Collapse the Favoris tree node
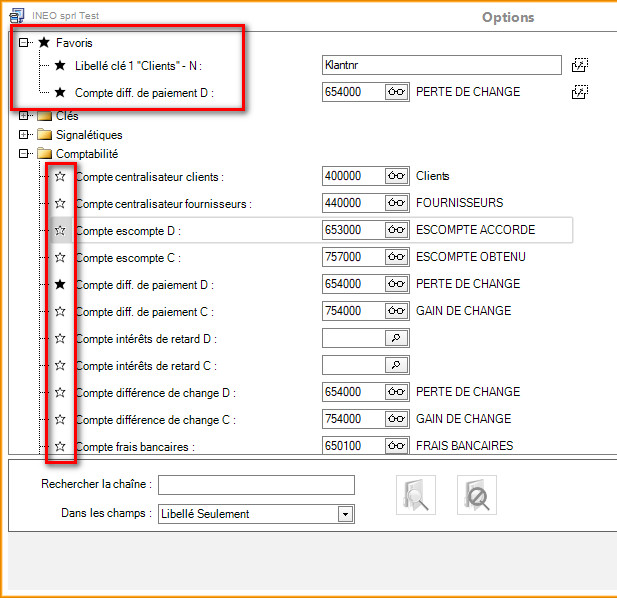617x598 pixels. click(24, 43)
